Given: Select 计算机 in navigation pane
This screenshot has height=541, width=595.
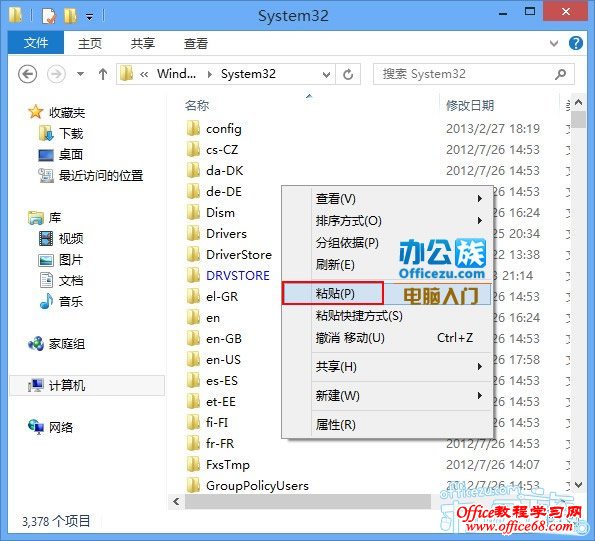Looking at the screenshot, I should click(x=87, y=385).
